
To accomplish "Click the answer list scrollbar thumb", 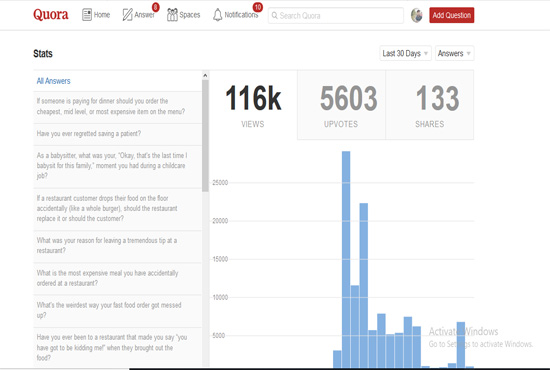I will point(205,136).
